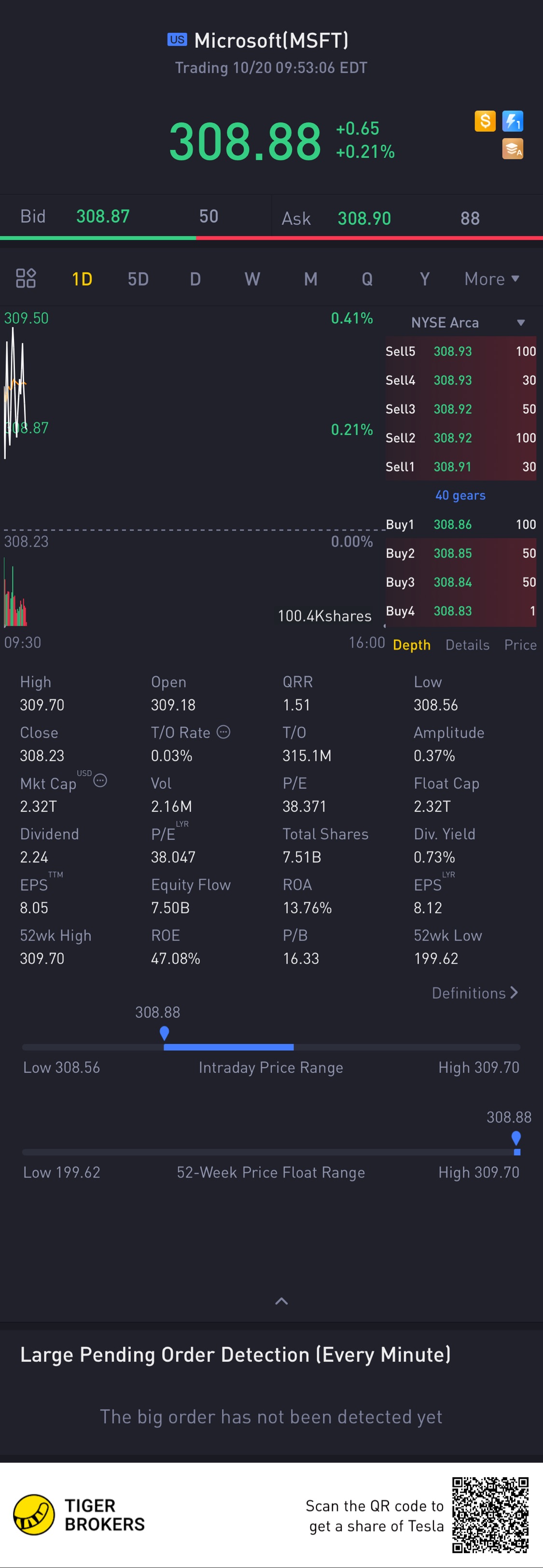Tap the 52wk Low value 199.62
543x1568 pixels.
point(436,958)
